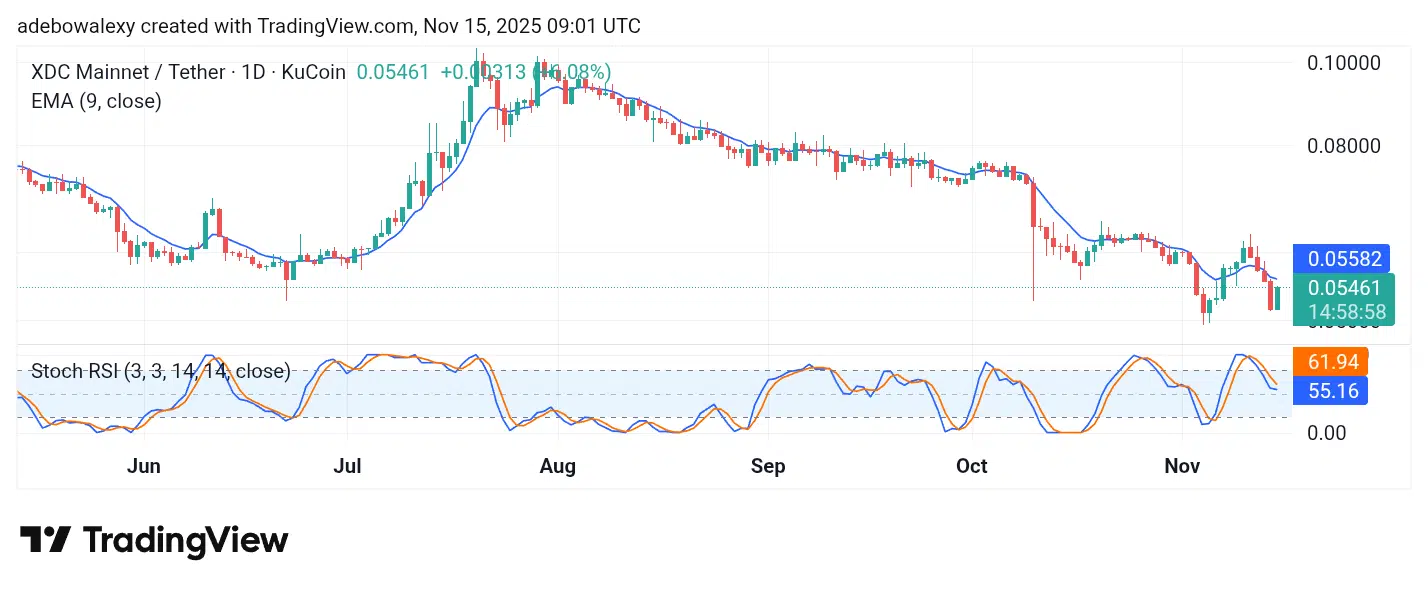This screenshot has width=1428, height=591.
Task: Click the Oct label on time axis
Action: click(971, 467)
